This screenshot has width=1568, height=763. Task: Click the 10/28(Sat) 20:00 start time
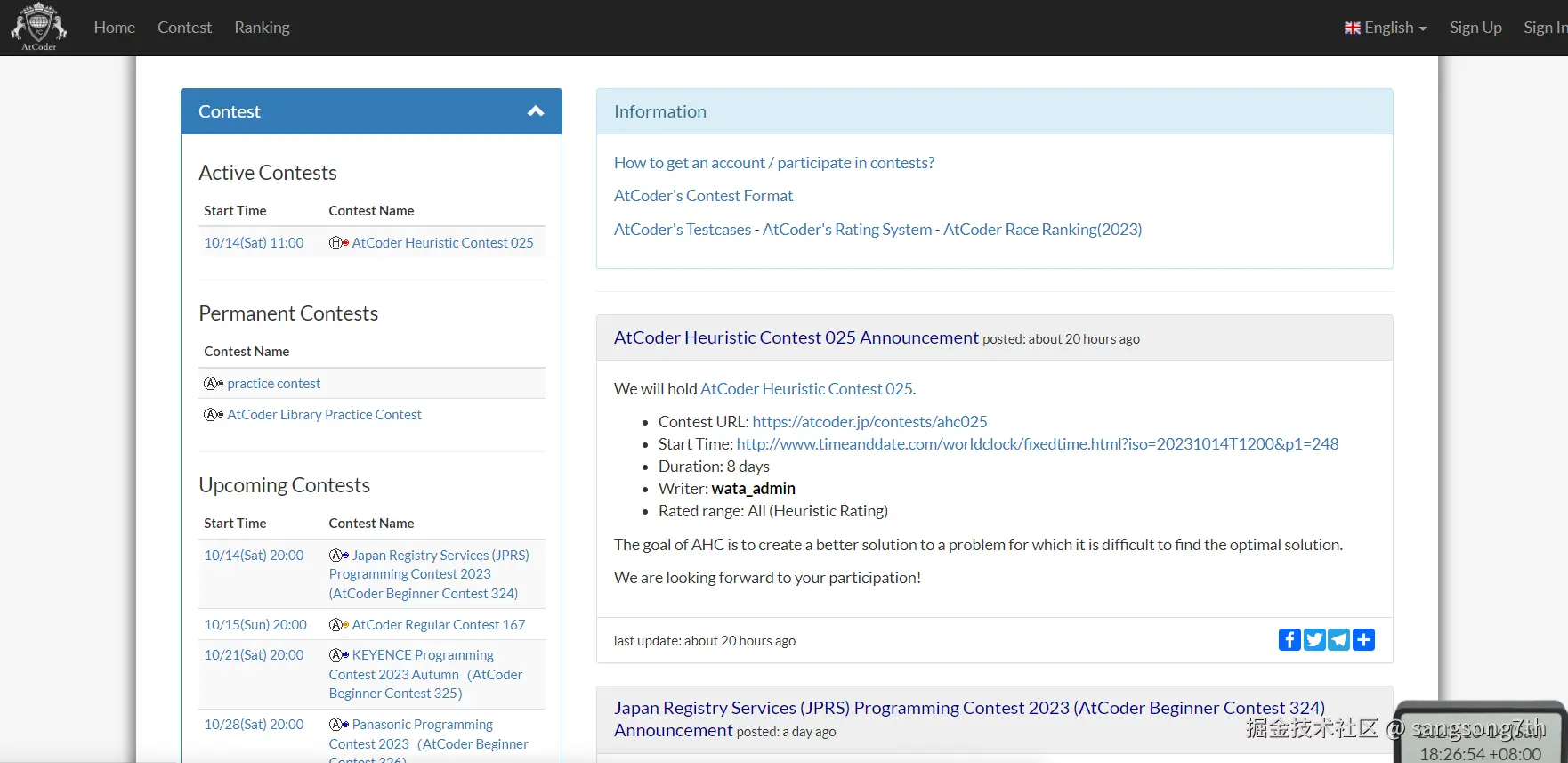point(254,724)
